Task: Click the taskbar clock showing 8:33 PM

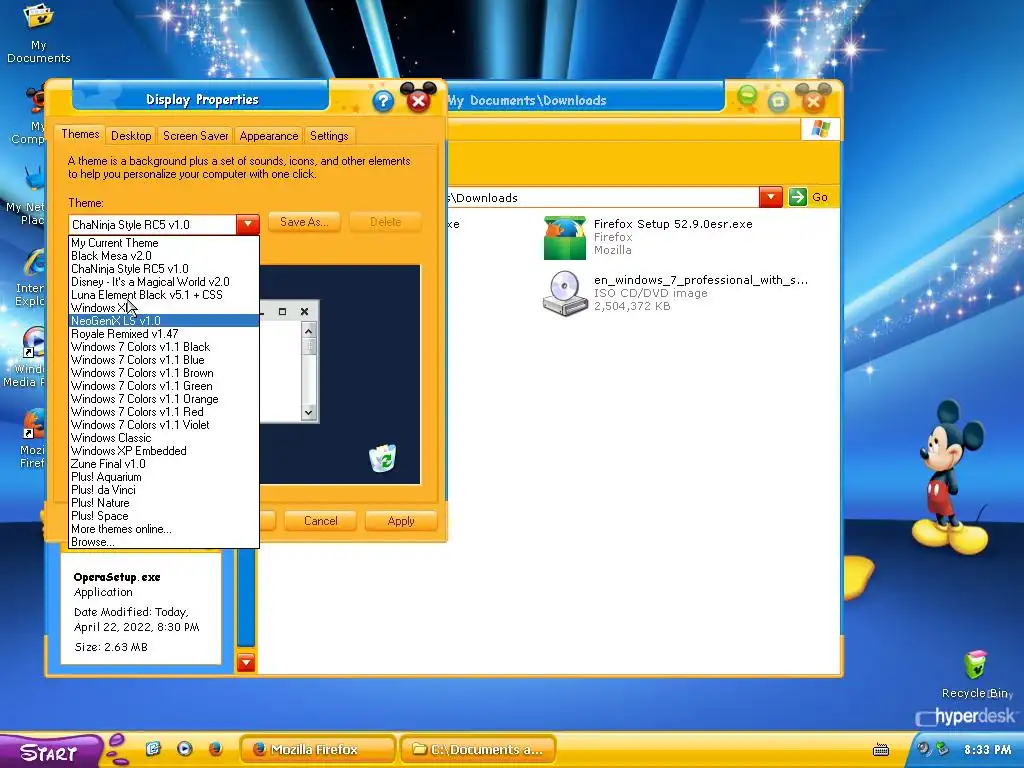Action: [x=987, y=750]
